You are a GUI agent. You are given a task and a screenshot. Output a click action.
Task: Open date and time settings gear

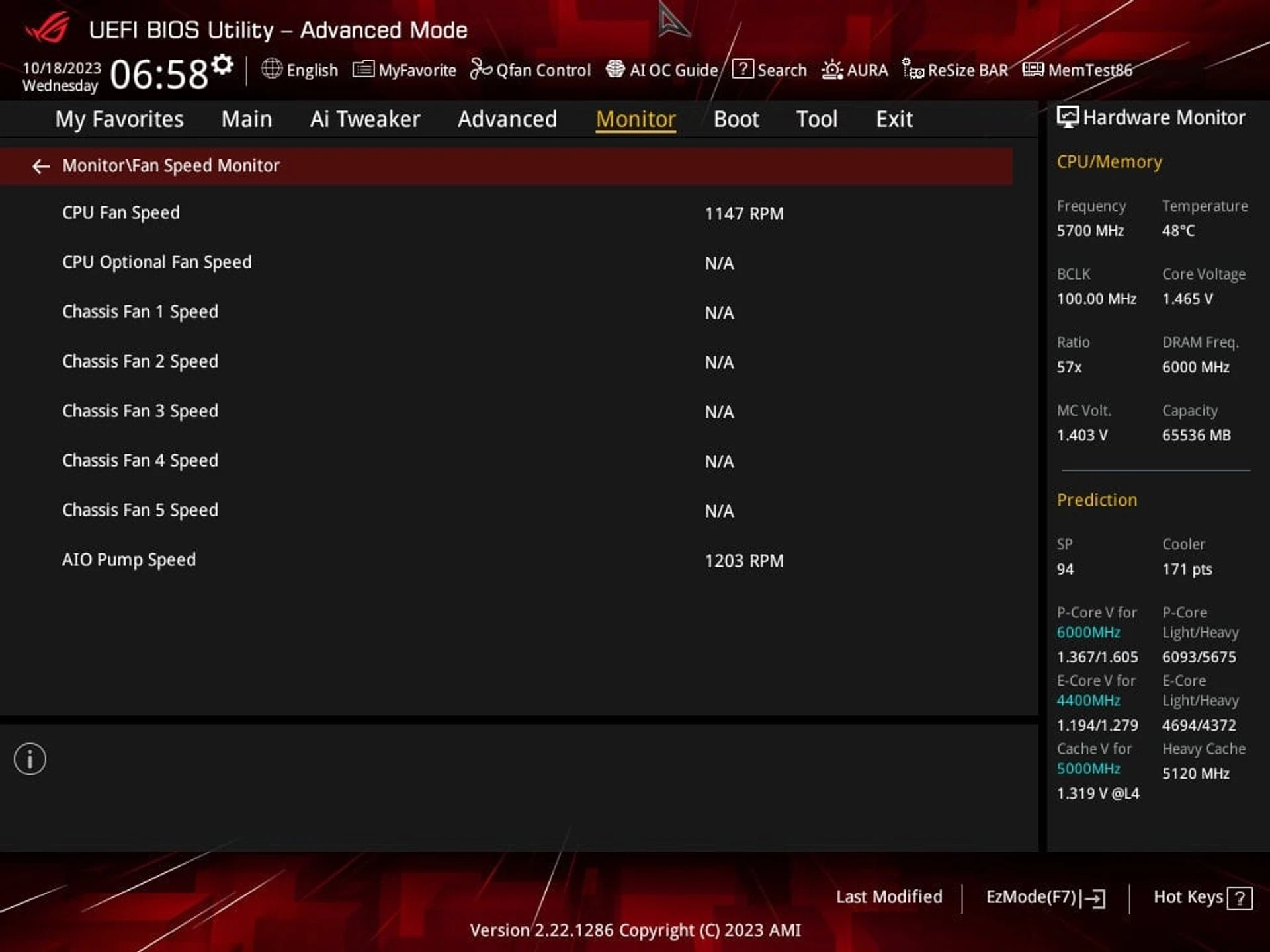(x=222, y=64)
